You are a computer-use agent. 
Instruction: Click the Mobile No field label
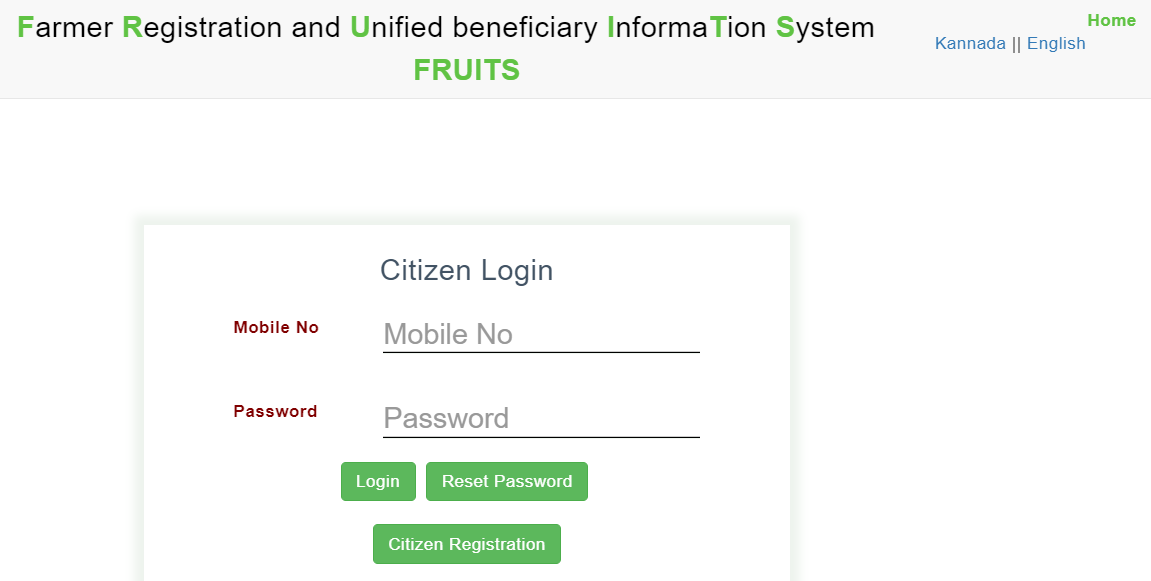tap(276, 327)
